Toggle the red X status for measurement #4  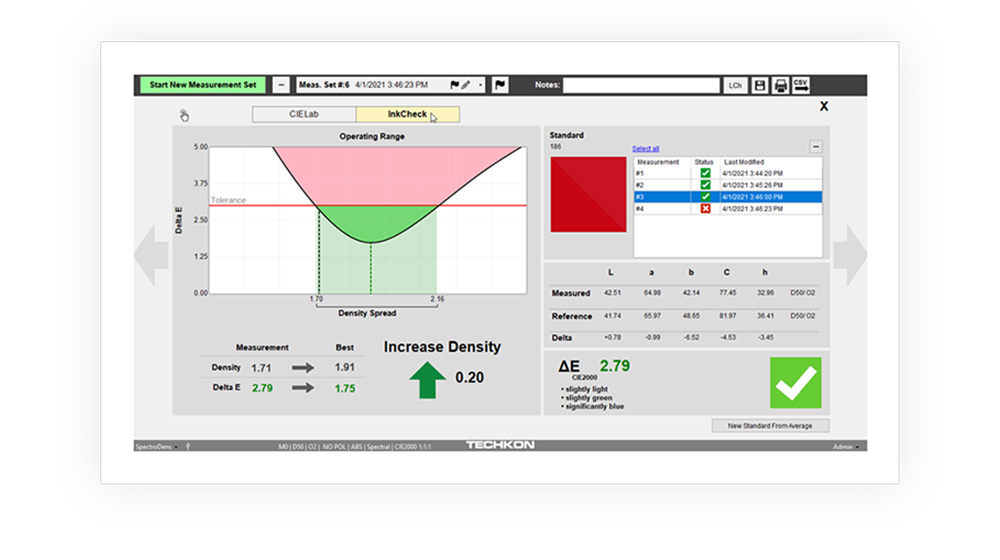click(x=705, y=208)
